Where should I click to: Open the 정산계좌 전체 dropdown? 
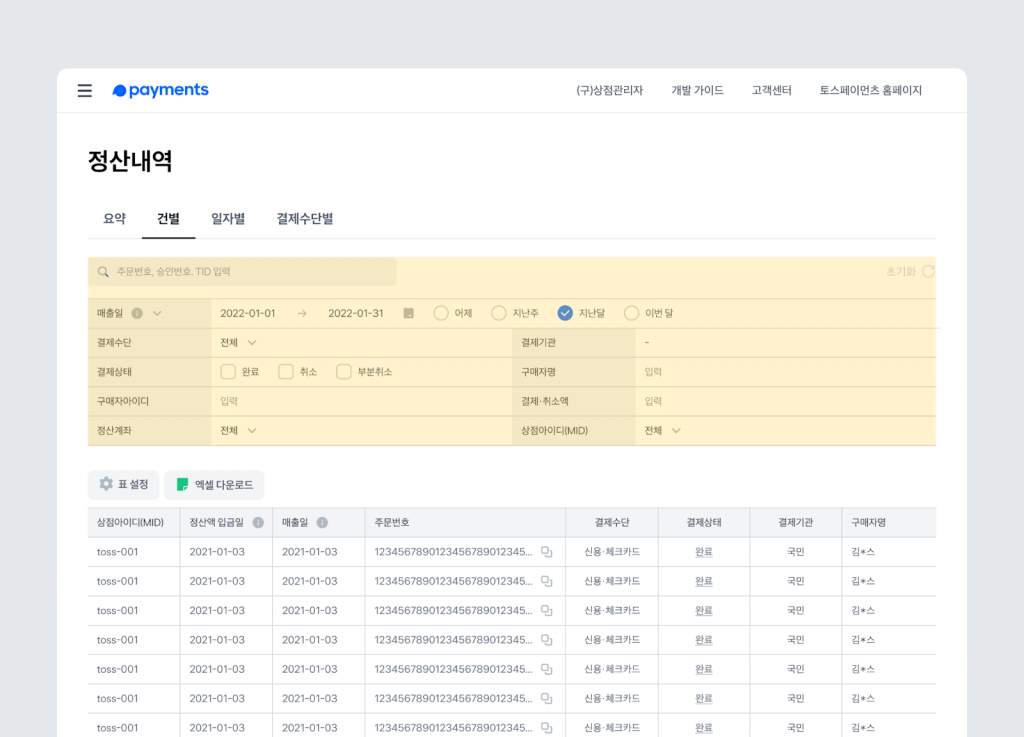coord(238,431)
